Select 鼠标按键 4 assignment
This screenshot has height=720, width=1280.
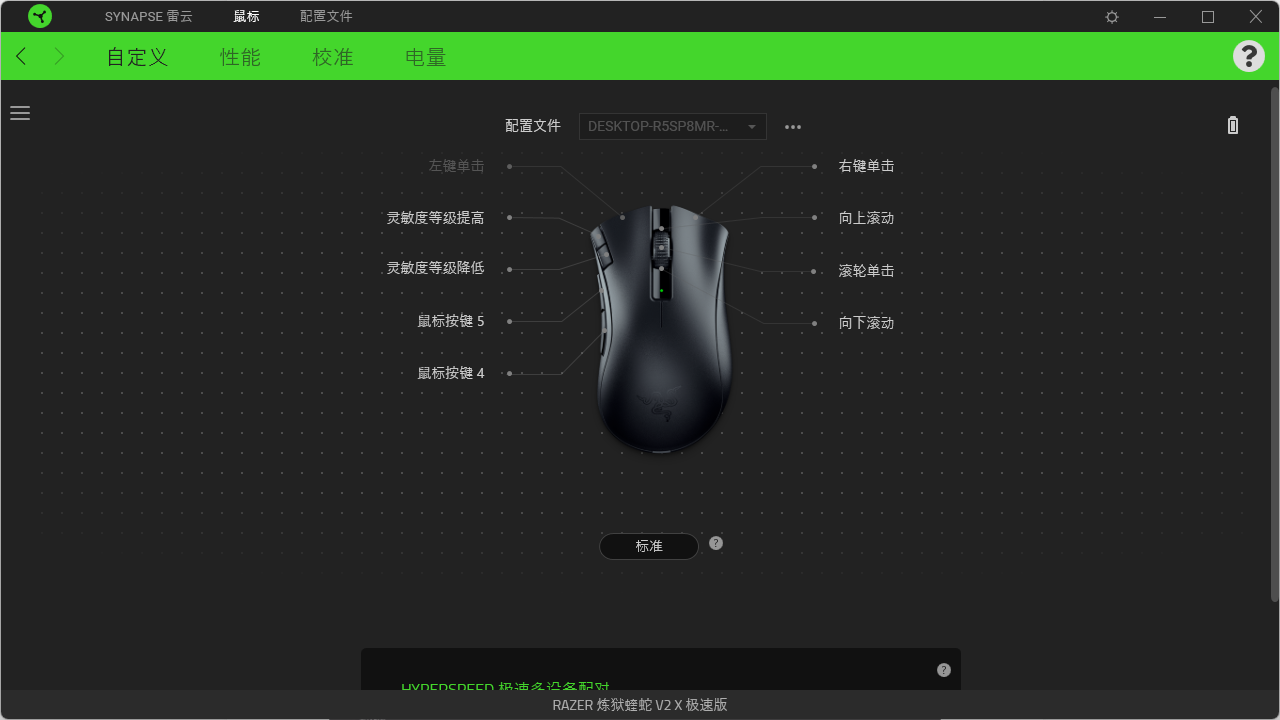(x=451, y=373)
